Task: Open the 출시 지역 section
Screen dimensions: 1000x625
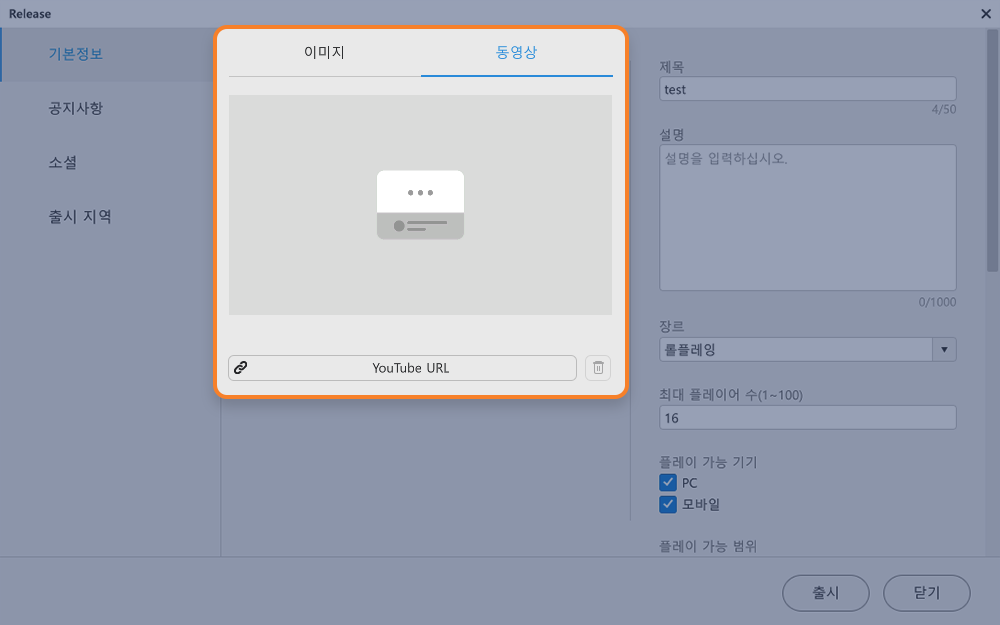Action: pyautogui.click(x=80, y=217)
